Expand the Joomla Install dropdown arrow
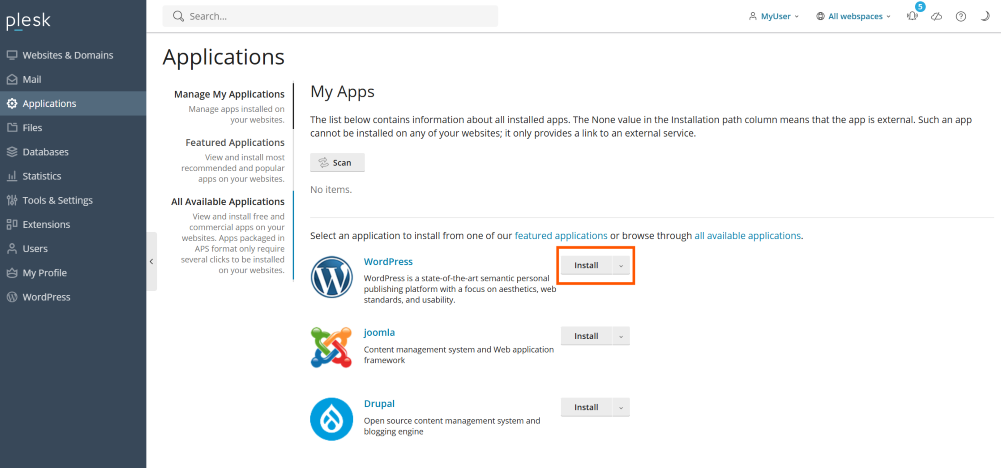Image resolution: width=1001 pixels, height=468 pixels. [x=621, y=336]
